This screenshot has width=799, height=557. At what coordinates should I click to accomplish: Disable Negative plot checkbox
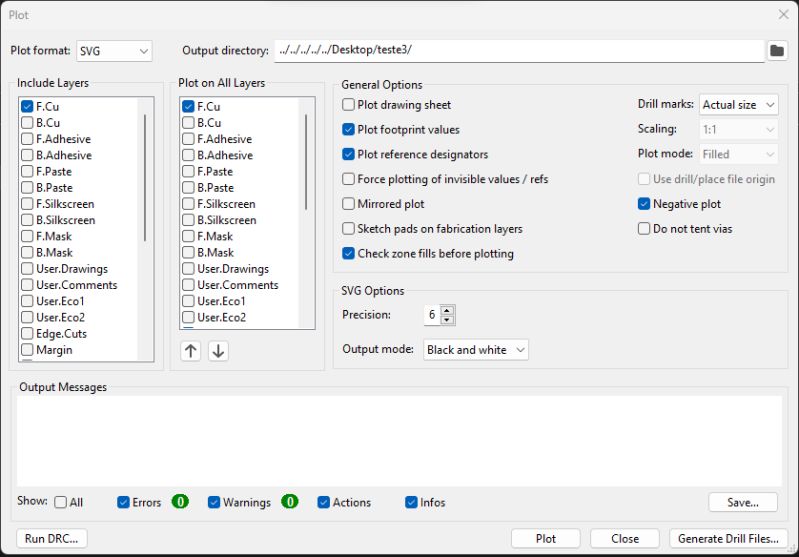(x=644, y=204)
